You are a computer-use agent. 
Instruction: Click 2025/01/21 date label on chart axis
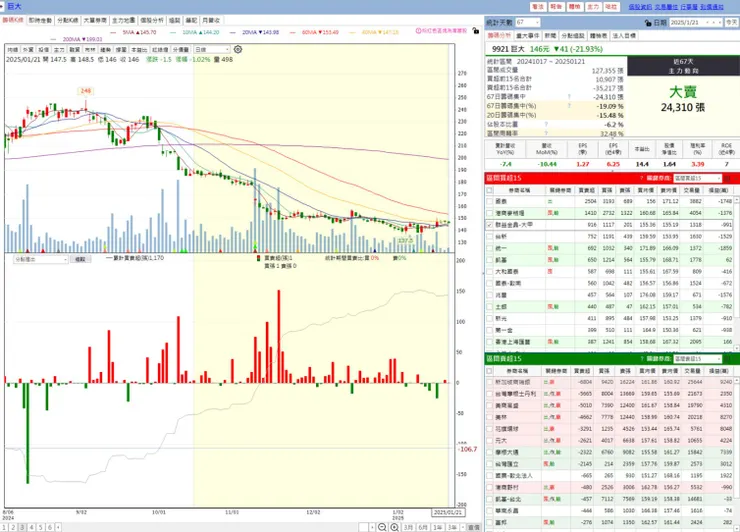(447, 512)
